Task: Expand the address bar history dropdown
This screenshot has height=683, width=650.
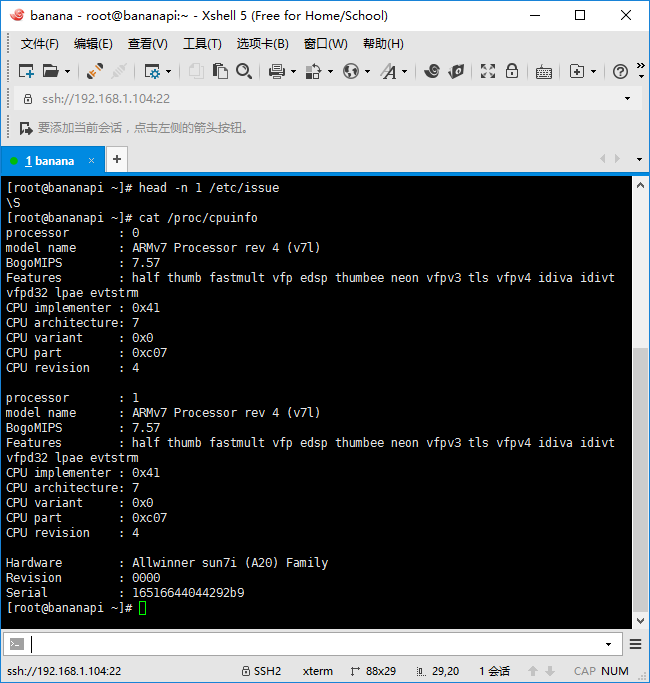Action: [627, 99]
